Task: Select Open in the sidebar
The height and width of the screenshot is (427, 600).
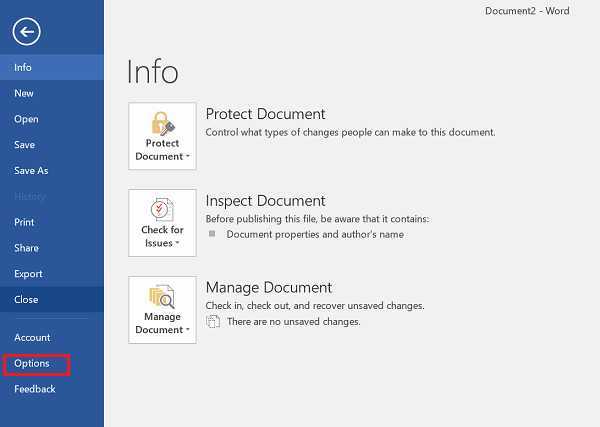Action: [52, 119]
